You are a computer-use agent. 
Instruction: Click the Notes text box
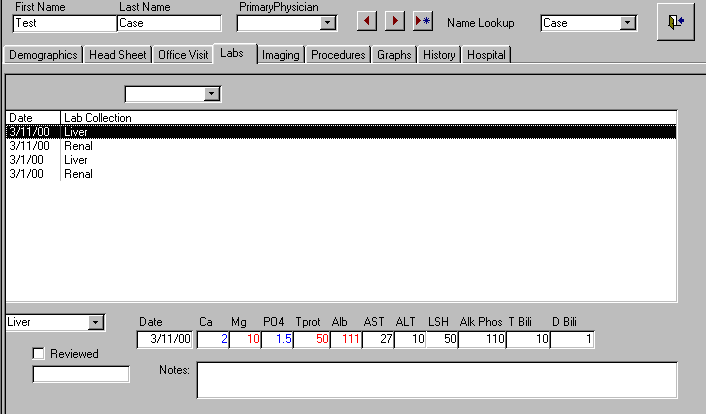[x=436, y=380]
